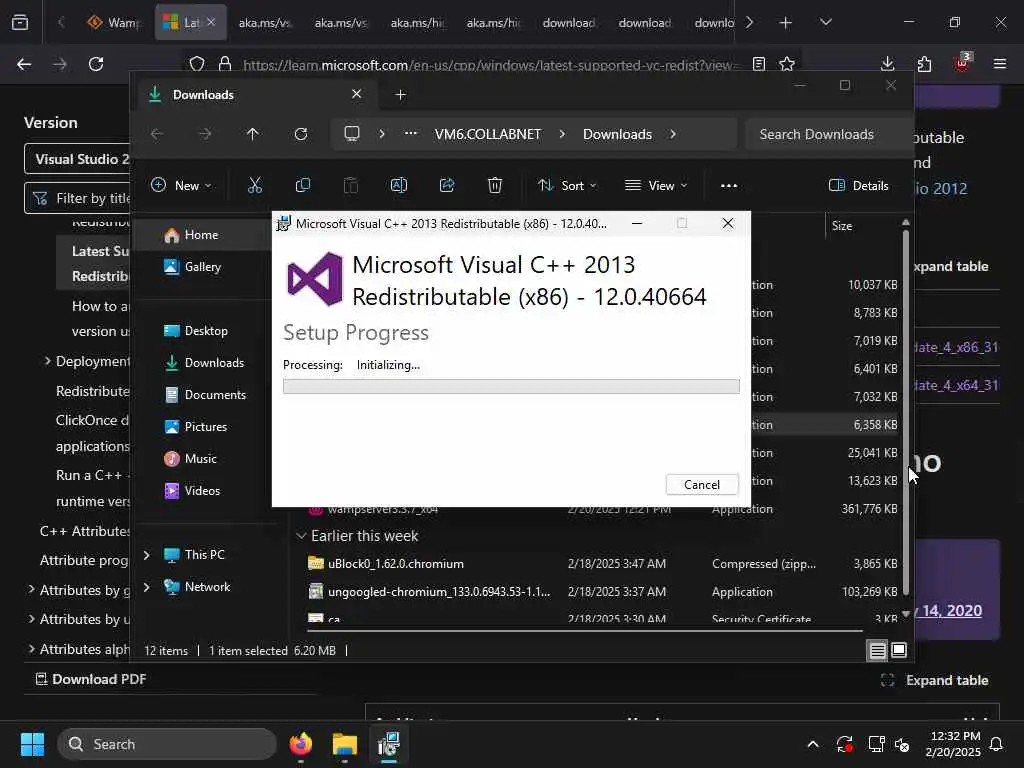Open Pictures in Explorer sidebar
Viewport: 1024px width, 768px height.
pyautogui.click(x=206, y=426)
